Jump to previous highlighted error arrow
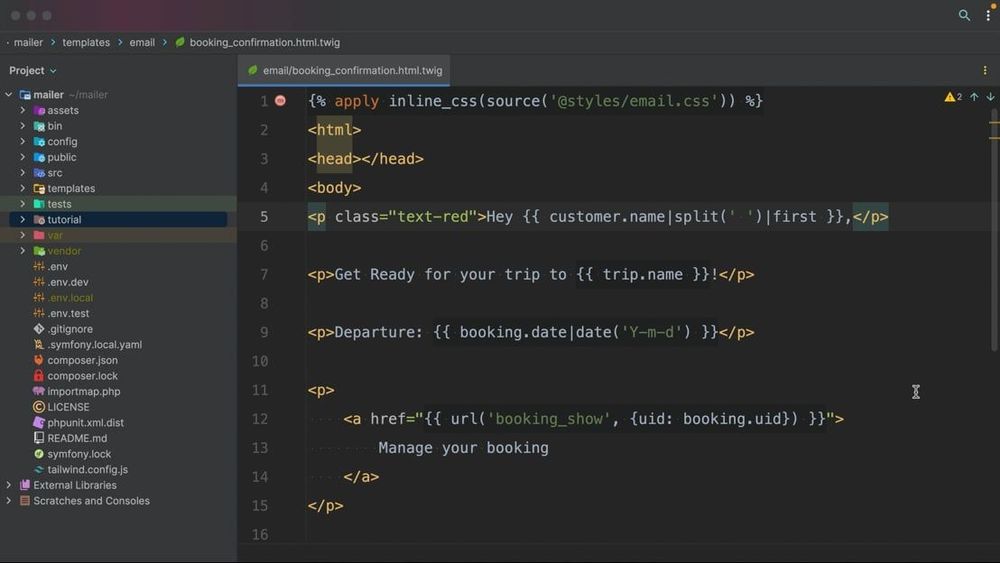 coord(974,97)
